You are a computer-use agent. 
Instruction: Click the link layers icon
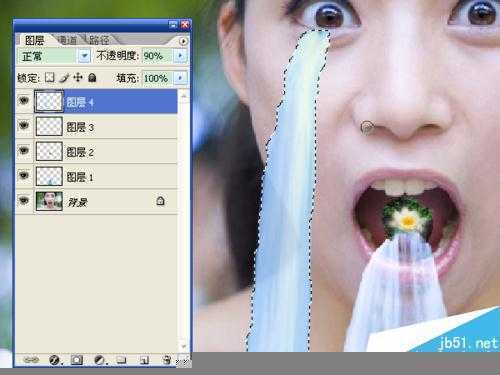[x=31, y=360]
